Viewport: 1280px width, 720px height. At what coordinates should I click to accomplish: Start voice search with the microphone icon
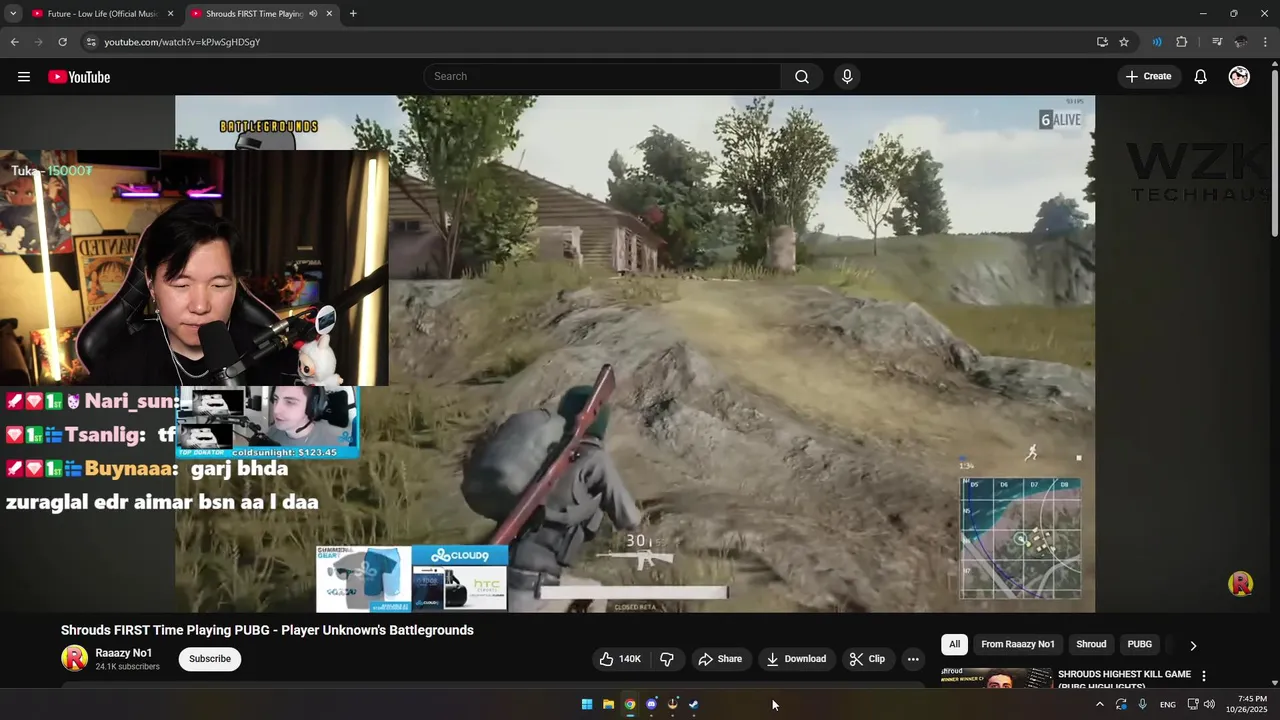[x=847, y=77]
